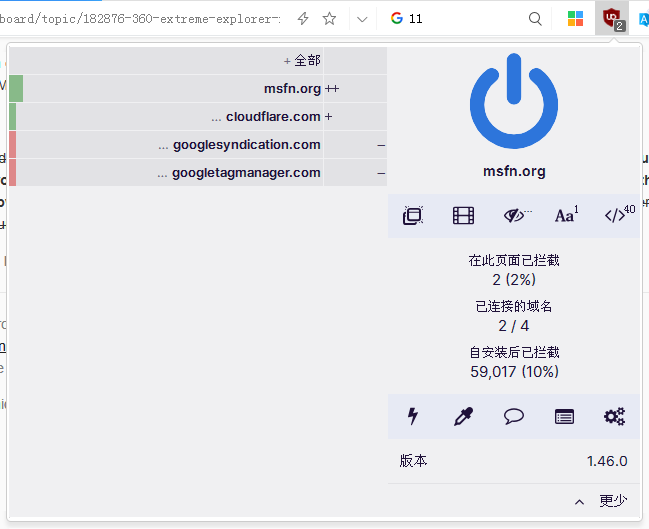The width and height of the screenshot is (649, 529).
Task: Toggle remote fonts blocking (Aa)
Action: pyautogui.click(x=566, y=214)
